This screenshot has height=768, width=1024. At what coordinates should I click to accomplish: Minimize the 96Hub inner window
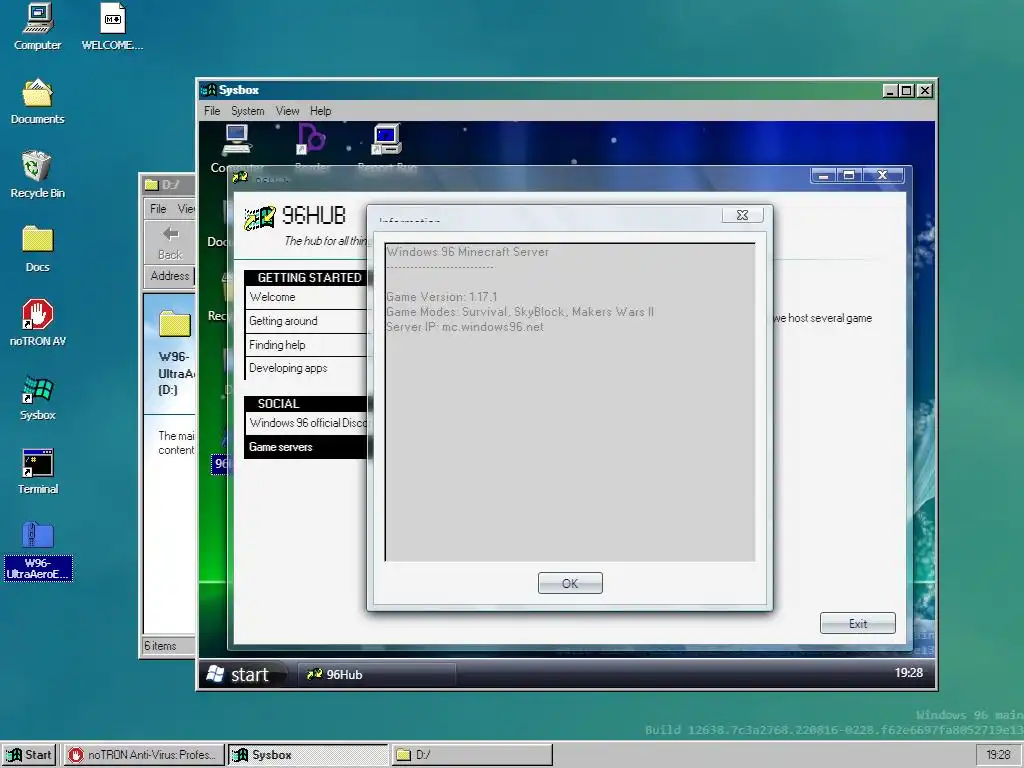pyautogui.click(x=824, y=175)
